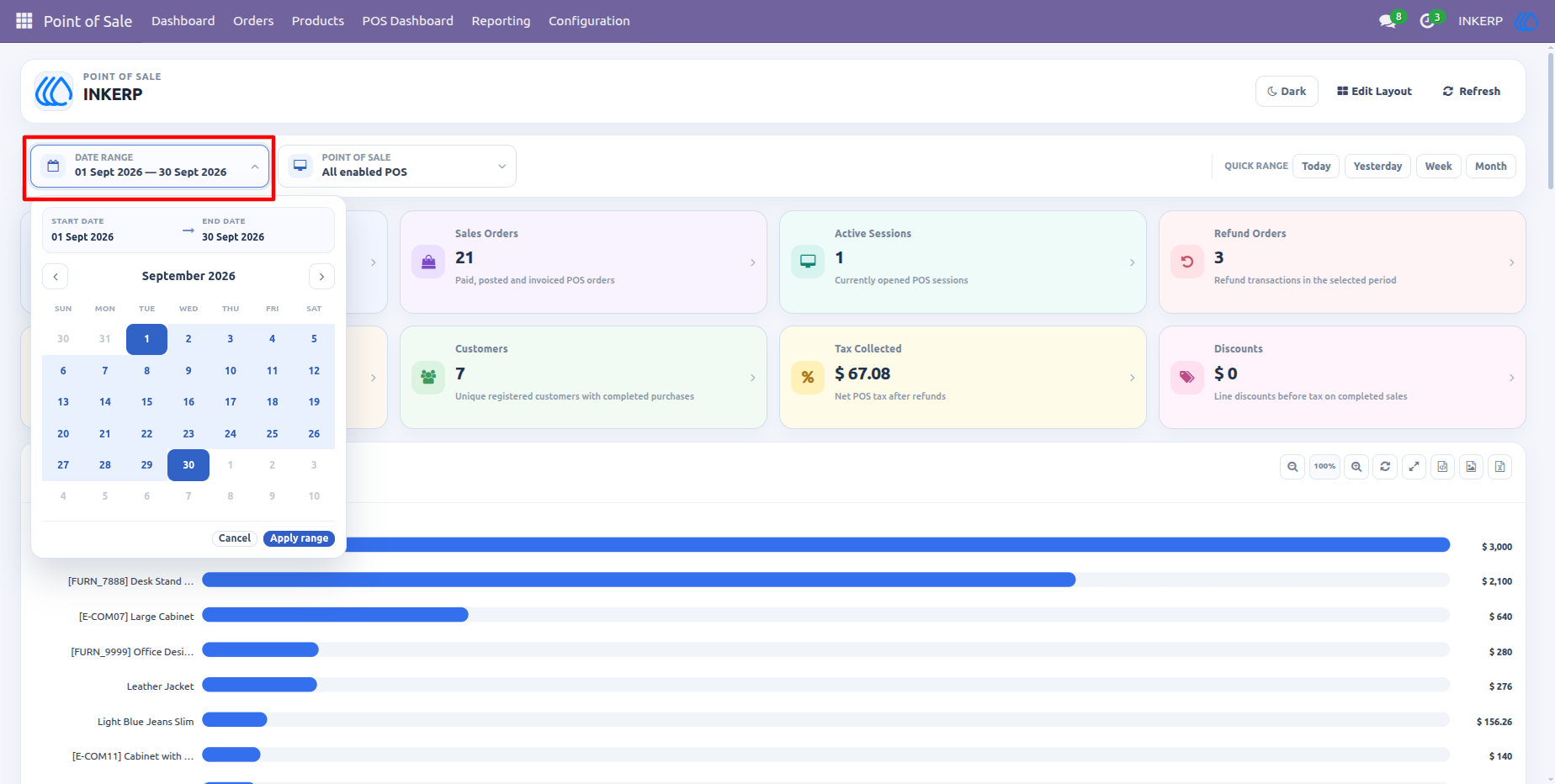
Task: Expand chart to fullscreen
Action: coord(1414,466)
